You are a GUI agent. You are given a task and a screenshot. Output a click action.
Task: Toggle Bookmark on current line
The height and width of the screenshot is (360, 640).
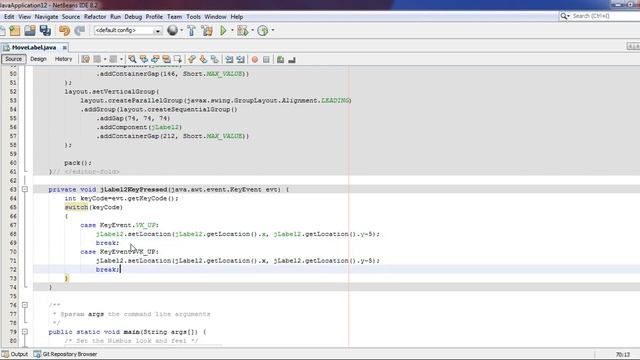pyautogui.click(x=215, y=60)
